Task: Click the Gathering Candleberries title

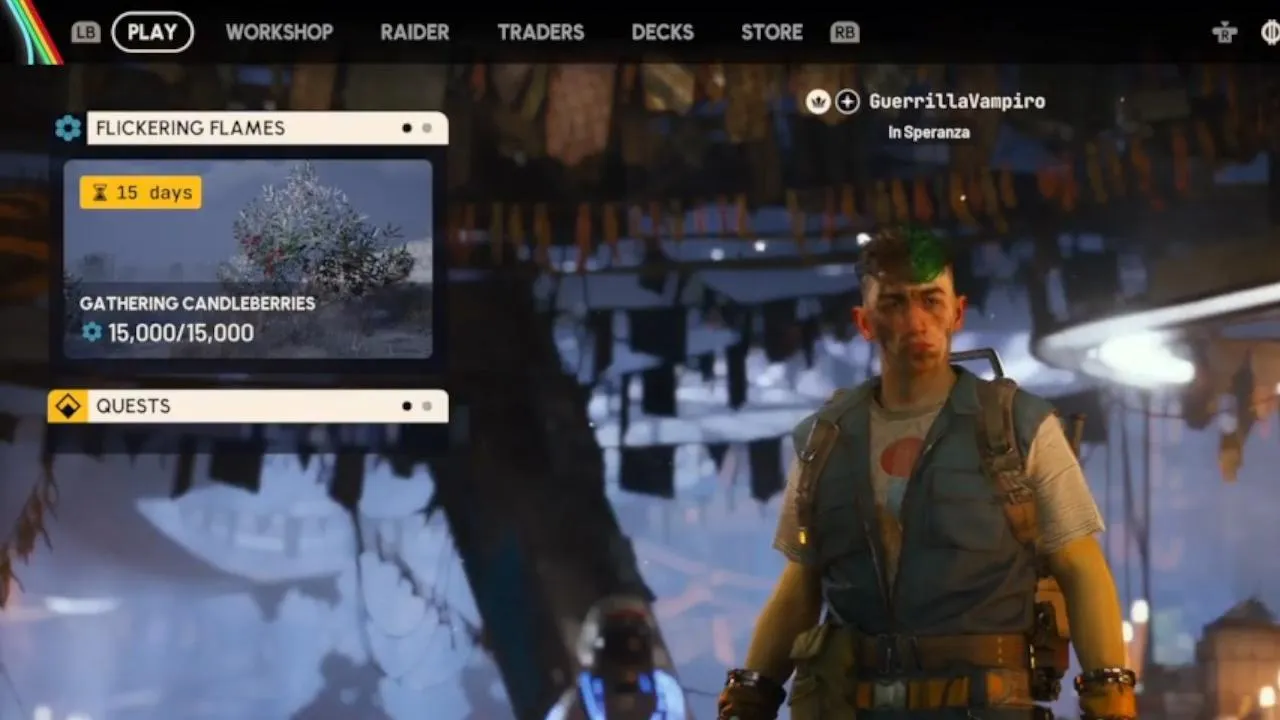Action: click(198, 303)
